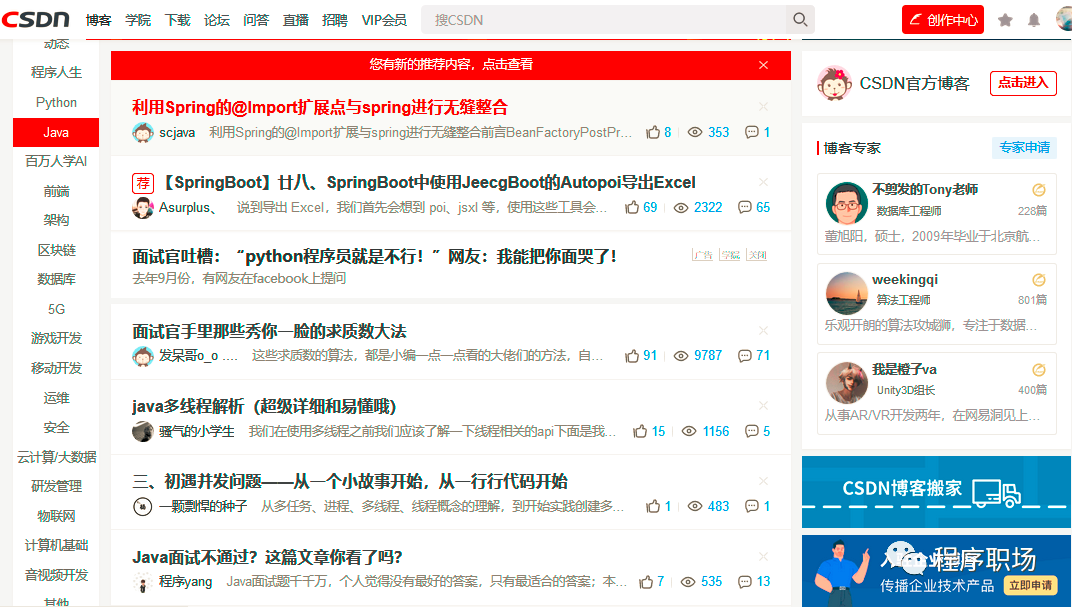
Task: Dismiss the Spring @Import article
Action: coord(764,107)
